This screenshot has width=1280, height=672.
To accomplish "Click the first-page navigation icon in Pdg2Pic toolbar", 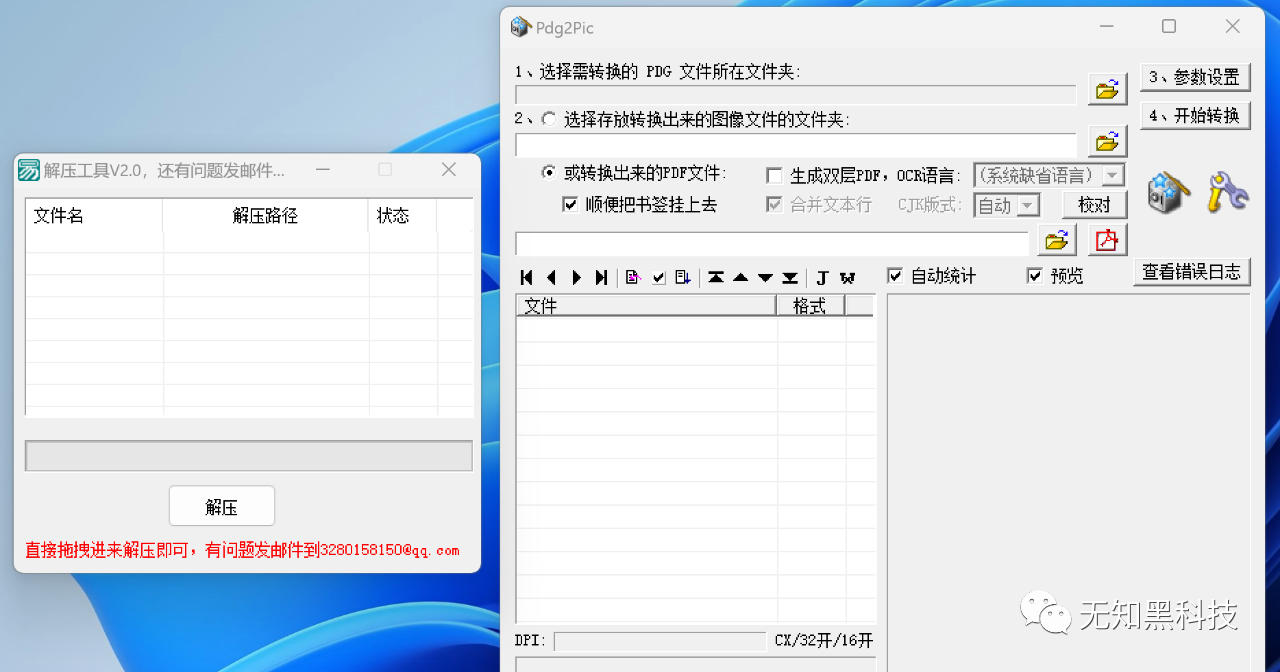I will tap(527, 278).
